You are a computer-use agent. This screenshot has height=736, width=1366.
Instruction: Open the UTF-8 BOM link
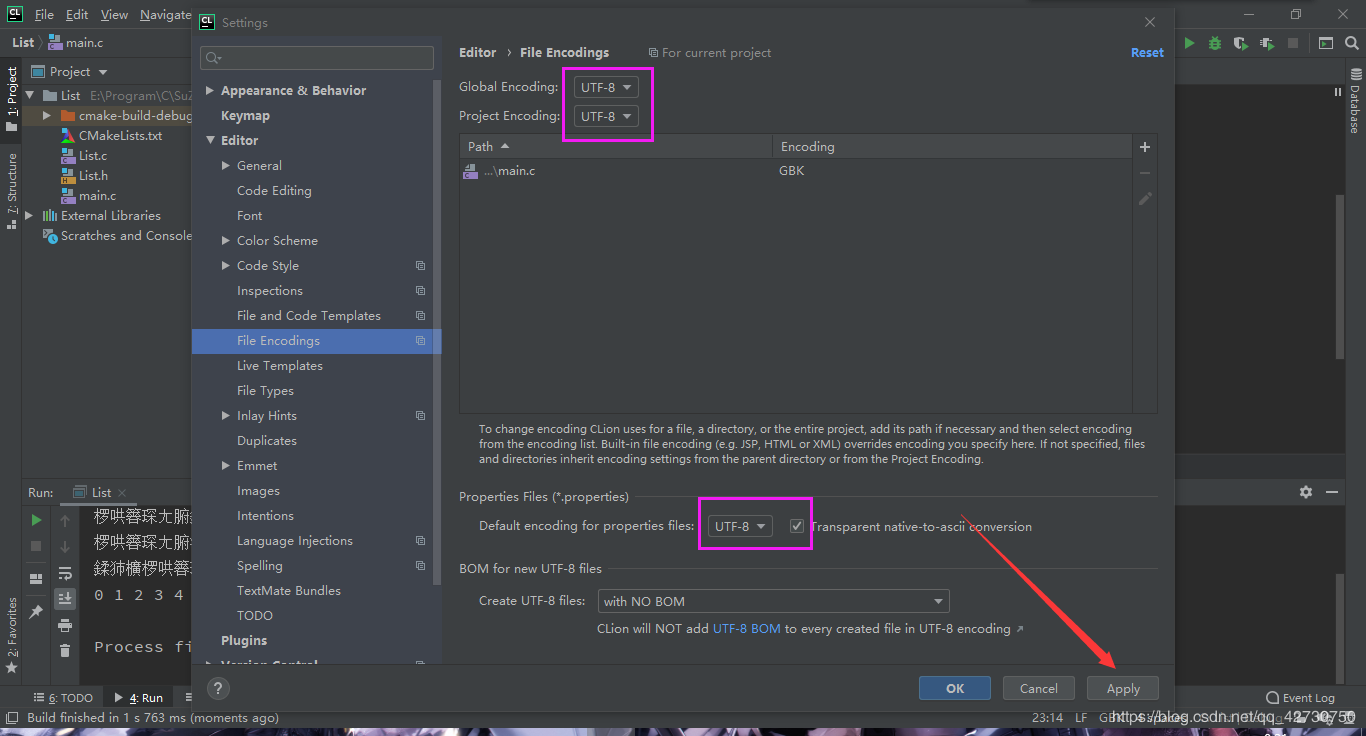[747, 629]
